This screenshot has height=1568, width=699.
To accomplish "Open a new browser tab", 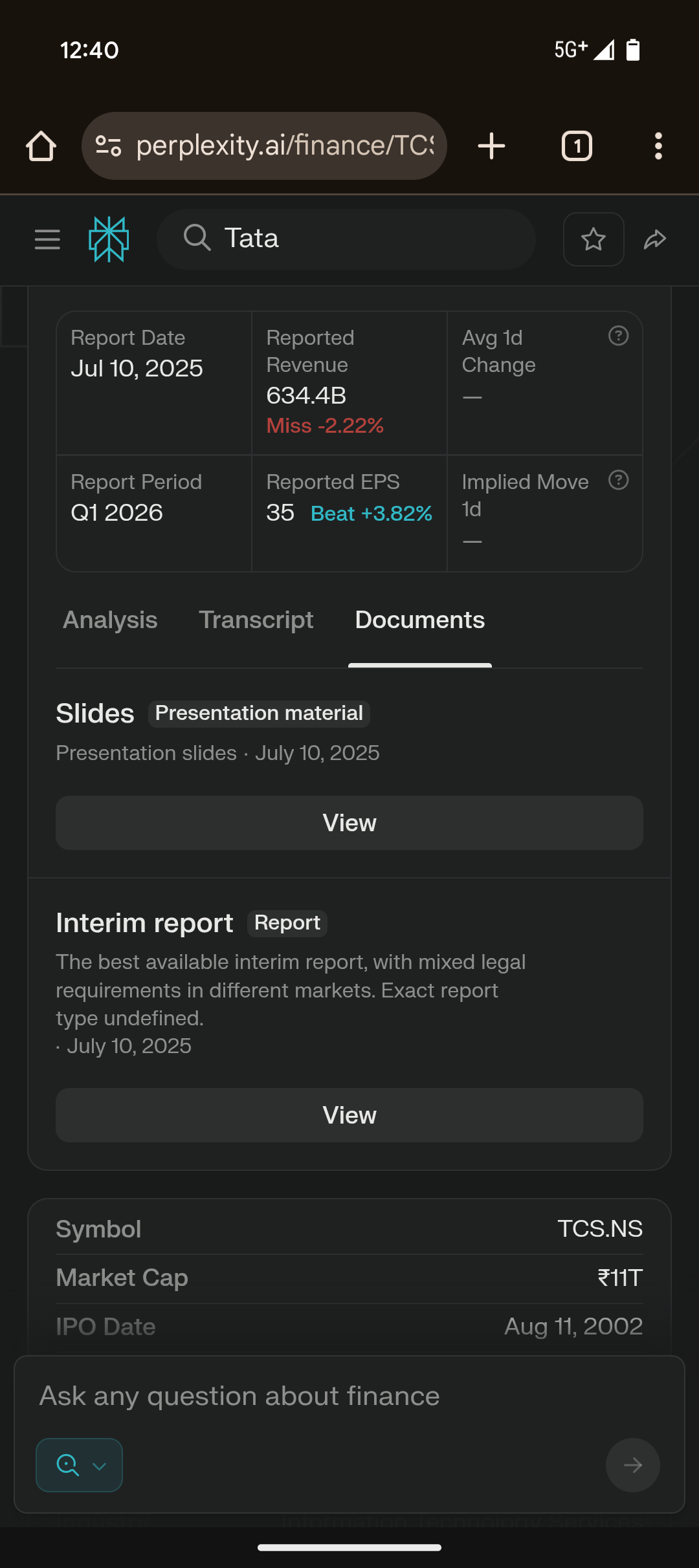I will (491, 146).
